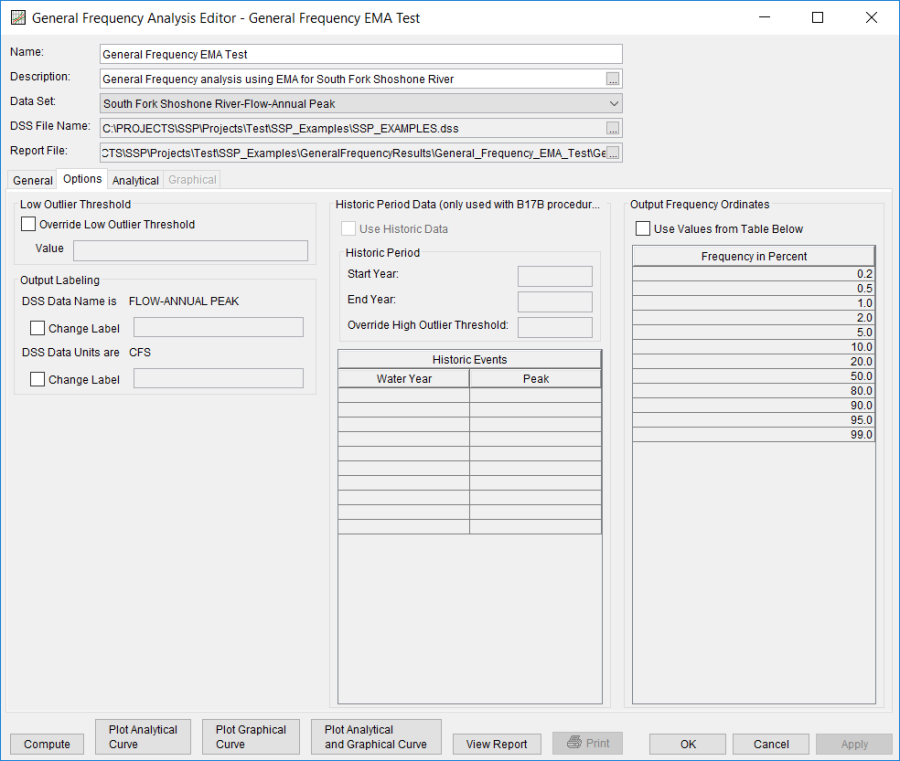Viewport: 900px width, 761px height.
Task: Click the Report File ellipsis button
Action: coord(613,153)
